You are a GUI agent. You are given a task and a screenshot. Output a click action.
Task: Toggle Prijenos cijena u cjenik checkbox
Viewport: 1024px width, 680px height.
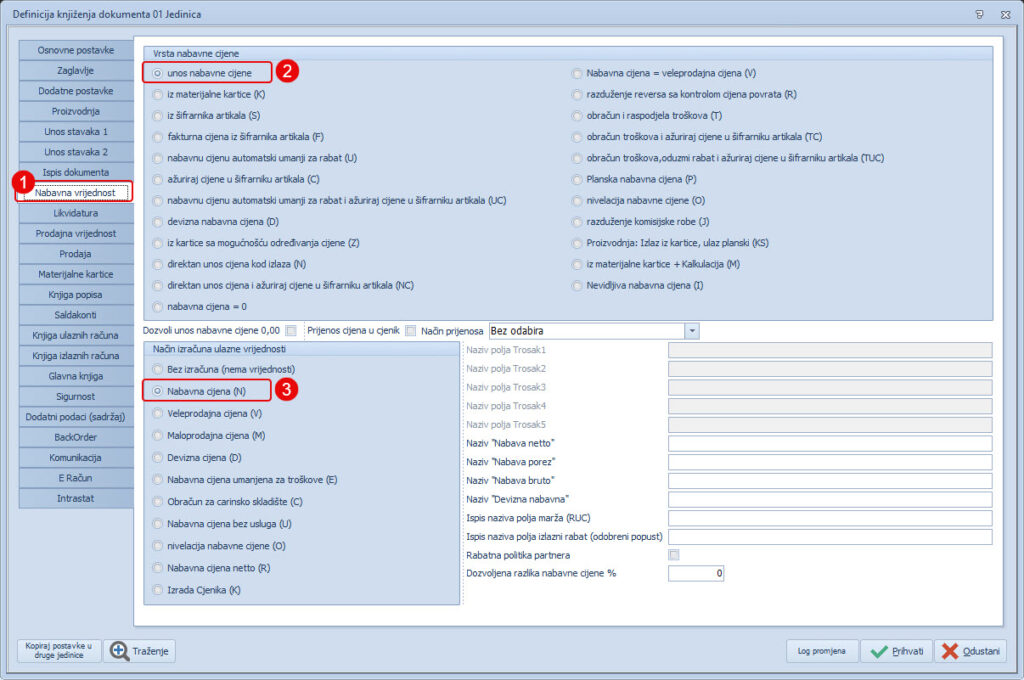[410, 331]
